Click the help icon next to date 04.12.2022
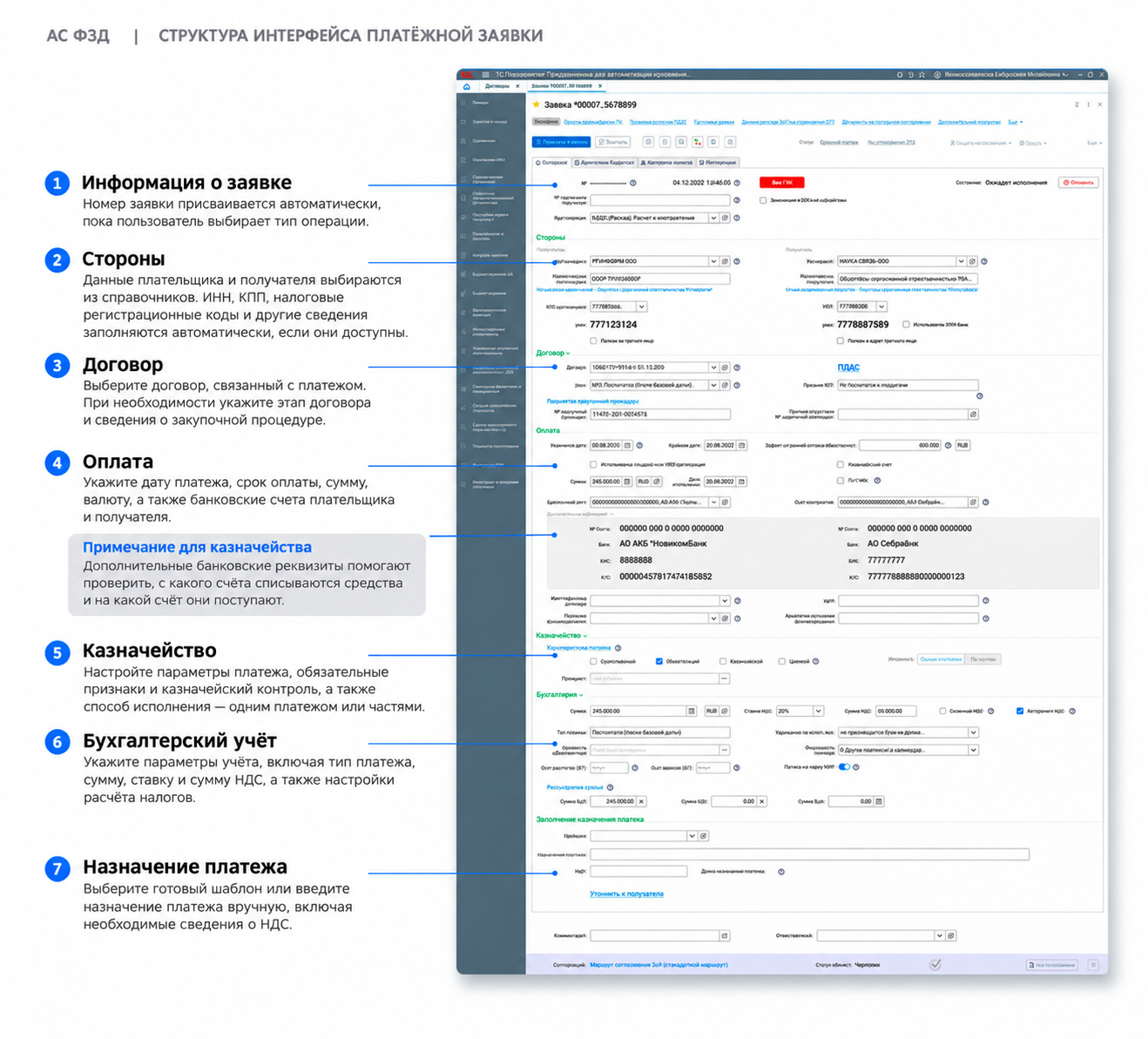The height and width of the screenshot is (1039, 1148). tap(737, 183)
